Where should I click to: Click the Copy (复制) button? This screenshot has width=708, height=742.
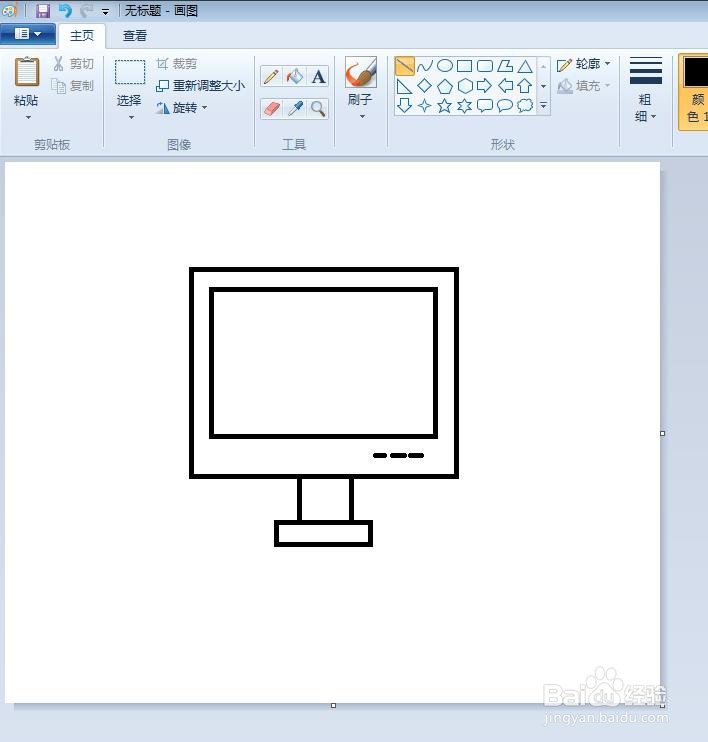coord(73,86)
